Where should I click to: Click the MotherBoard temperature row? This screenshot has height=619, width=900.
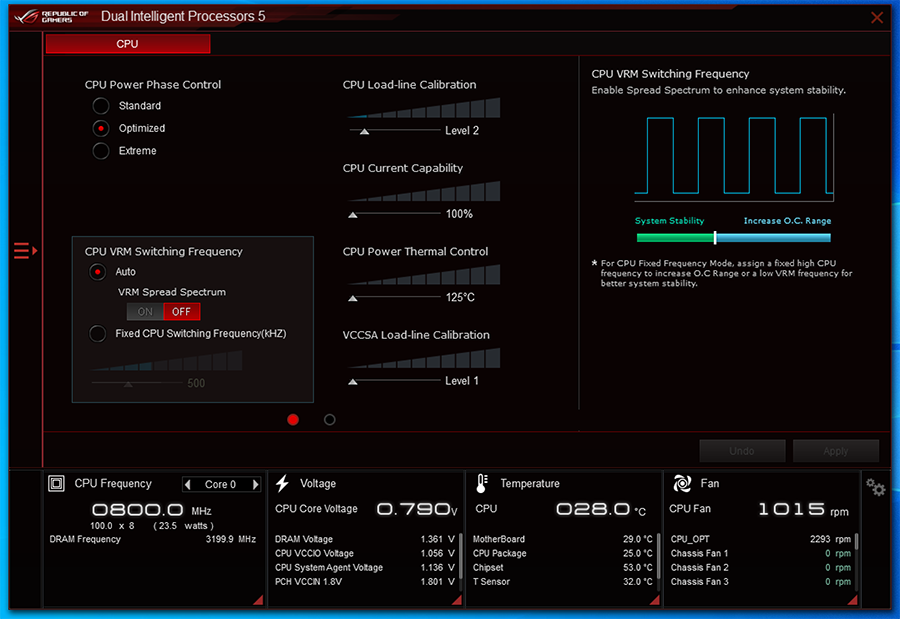point(562,539)
